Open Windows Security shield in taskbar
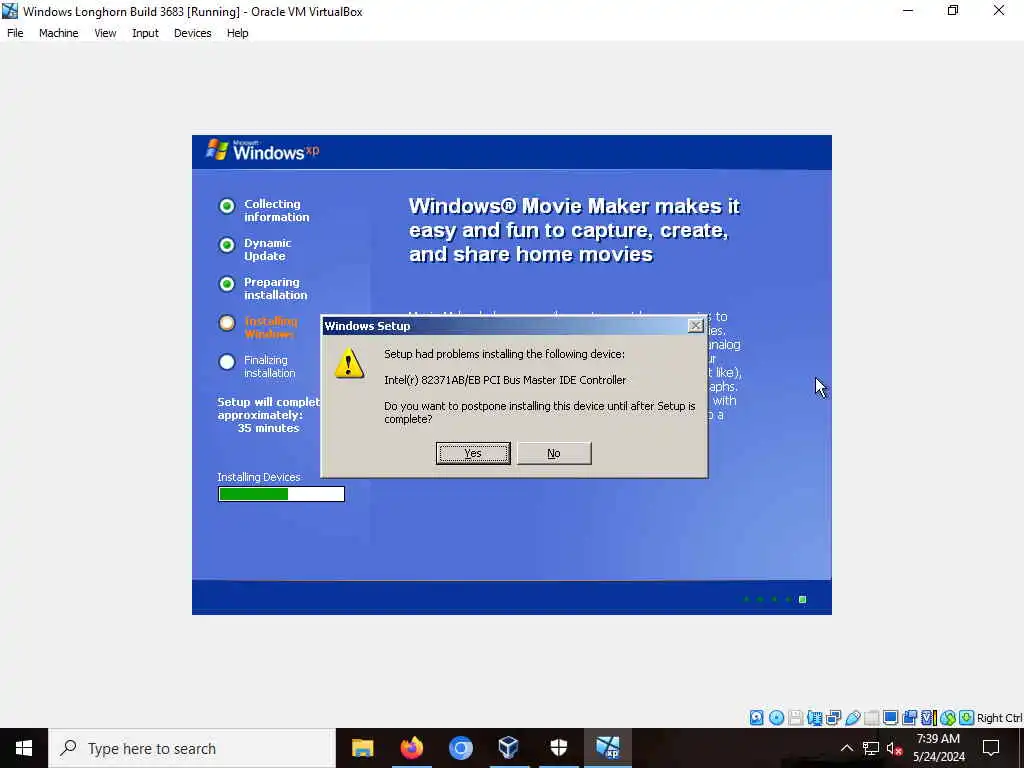Screen dimensions: 1024x768 (x=558, y=748)
